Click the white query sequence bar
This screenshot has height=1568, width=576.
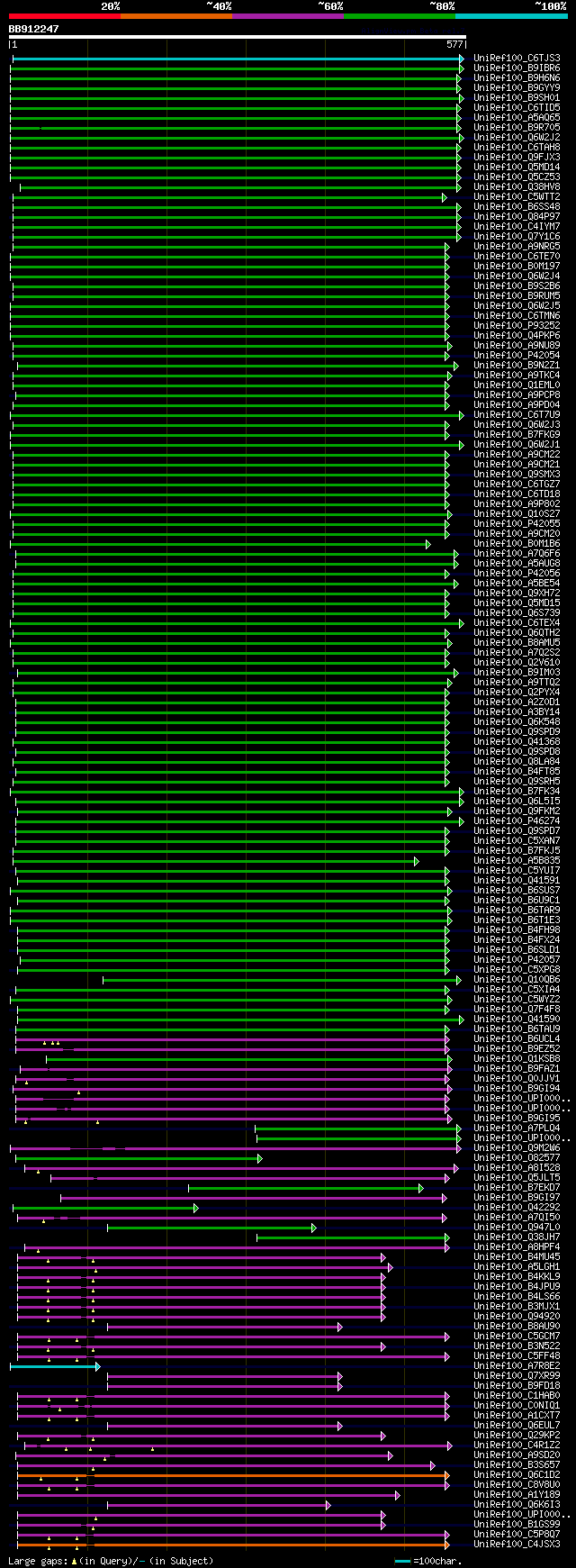238,37
